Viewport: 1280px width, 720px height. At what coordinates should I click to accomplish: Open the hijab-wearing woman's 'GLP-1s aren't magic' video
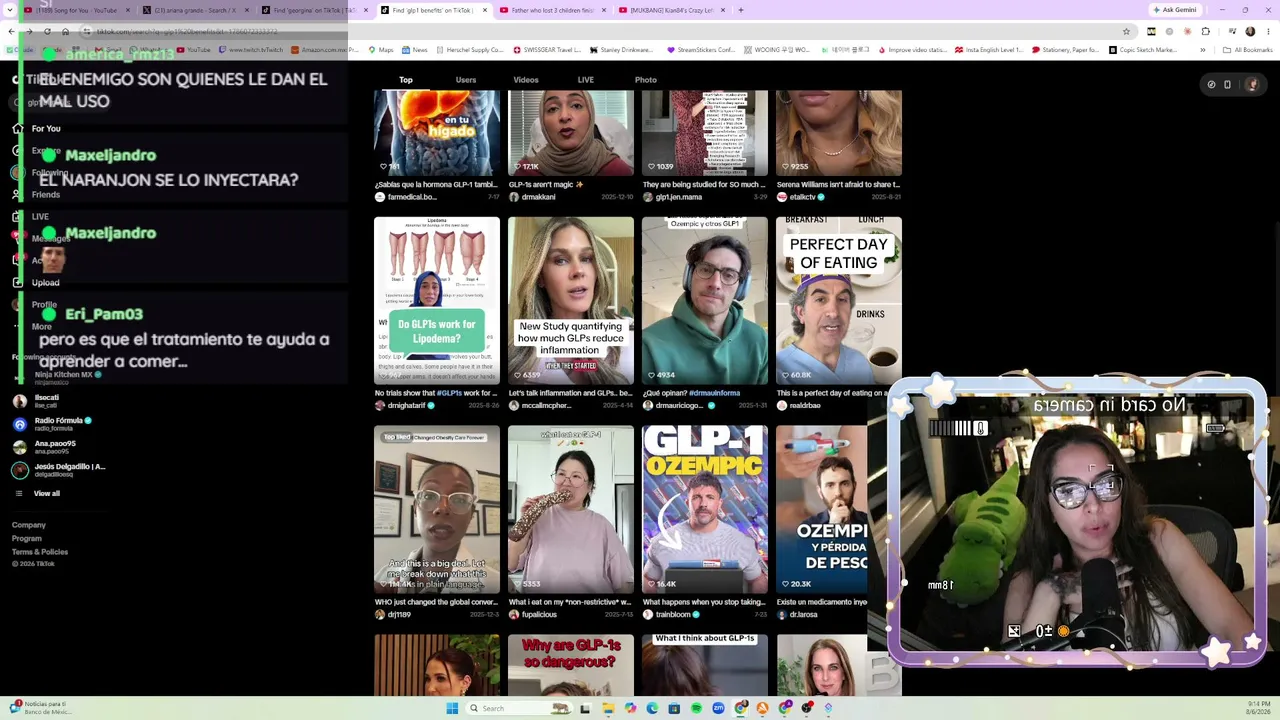coord(571,133)
